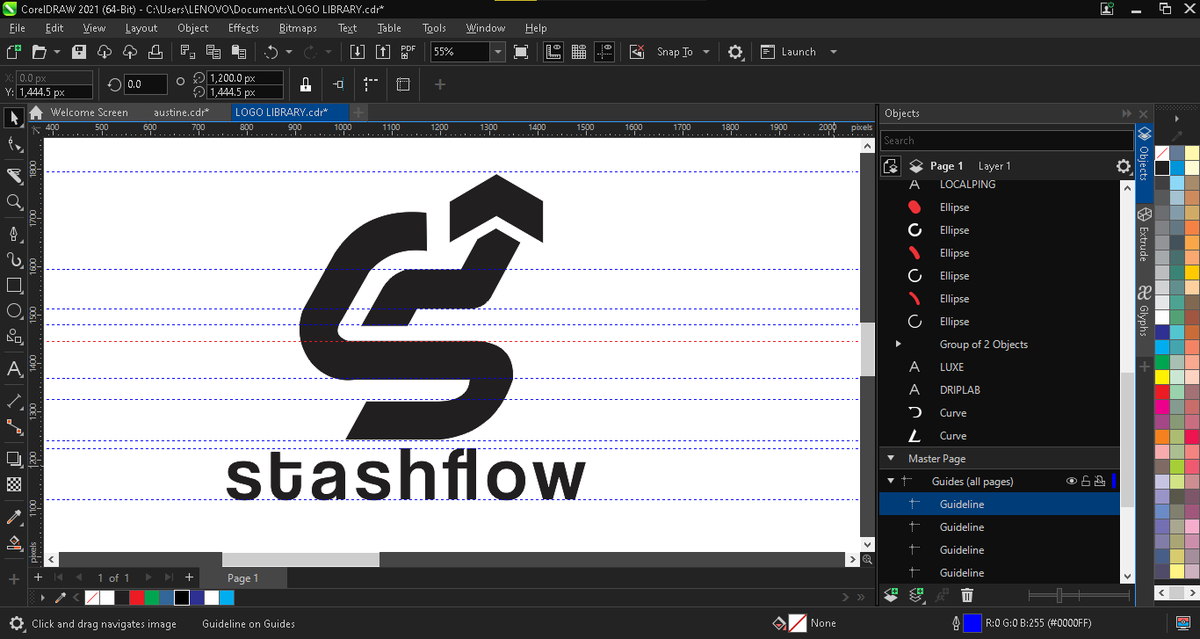Open the File menu
The height and width of the screenshot is (639, 1200).
click(17, 28)
